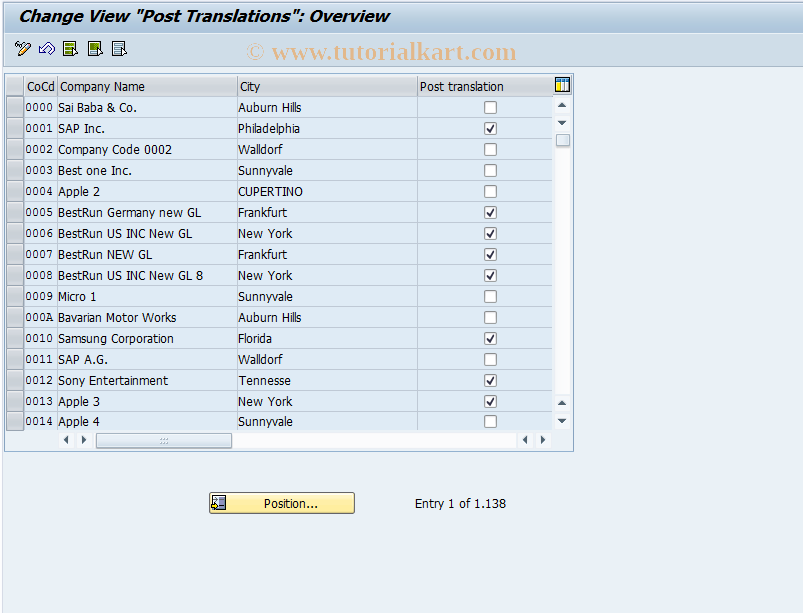
Task: Enable Post translation for Company Code 0002
Action: [490, 150]
